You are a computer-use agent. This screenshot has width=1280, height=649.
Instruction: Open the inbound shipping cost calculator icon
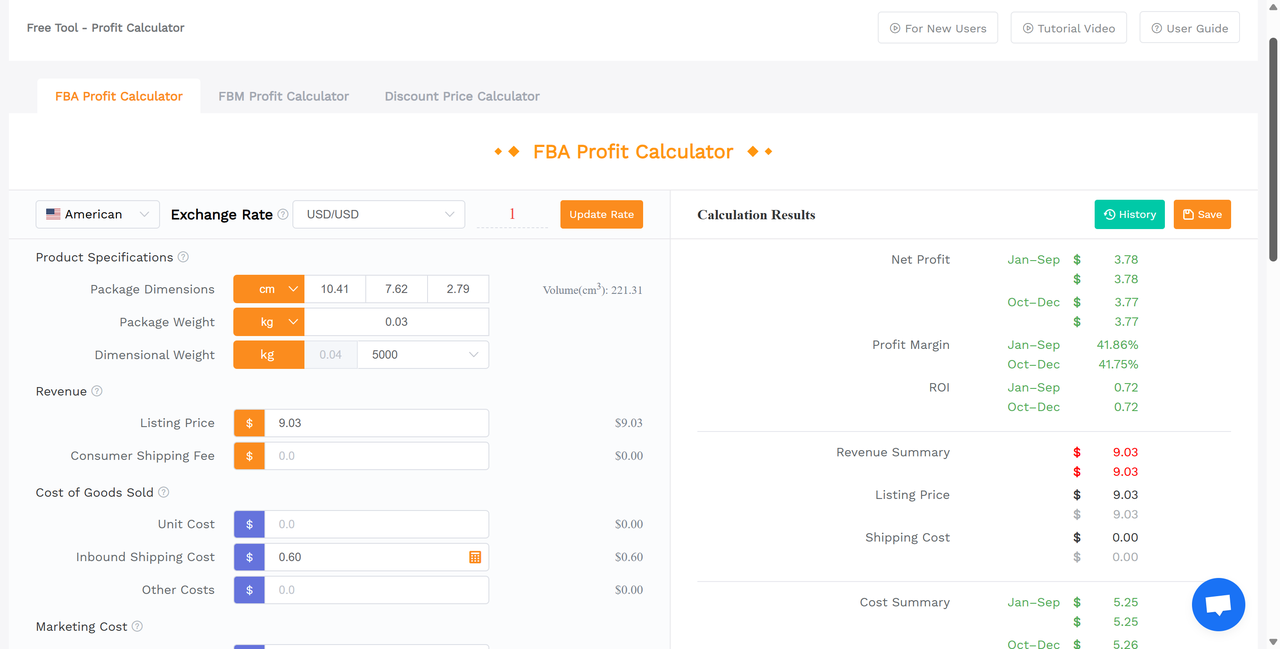click(x=474, y=556)
